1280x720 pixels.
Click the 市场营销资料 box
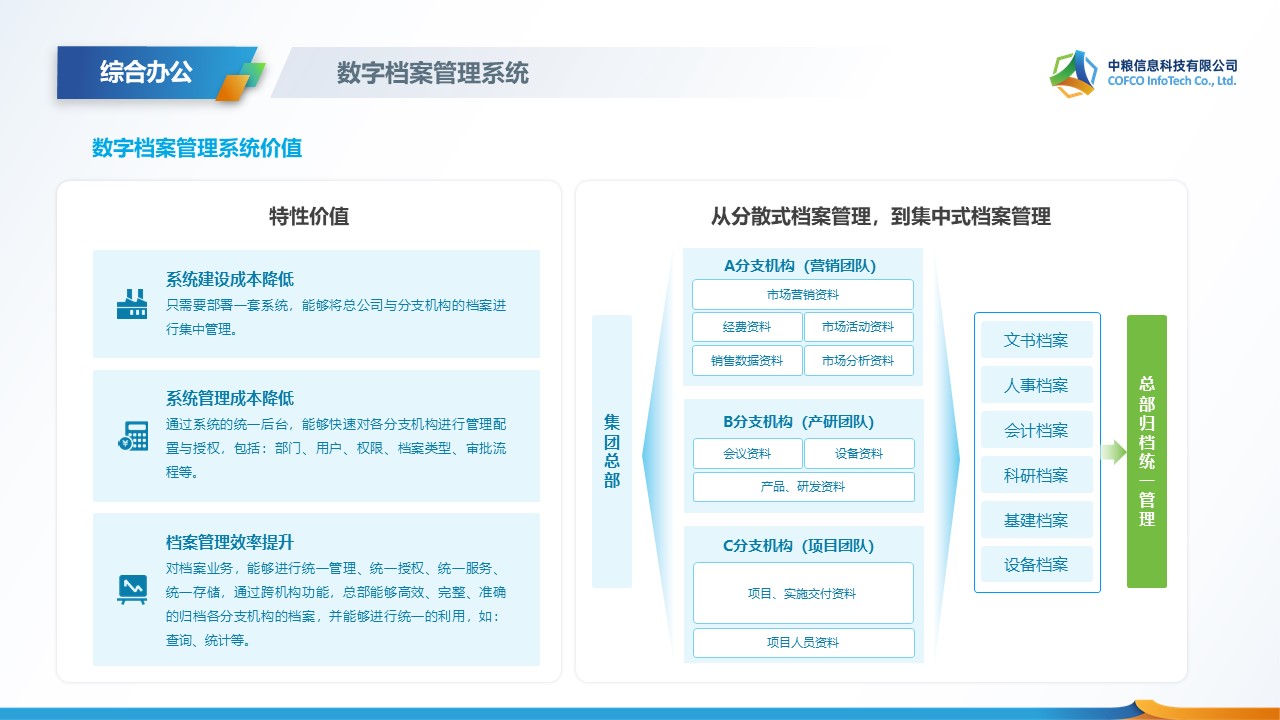pos(802,294)
